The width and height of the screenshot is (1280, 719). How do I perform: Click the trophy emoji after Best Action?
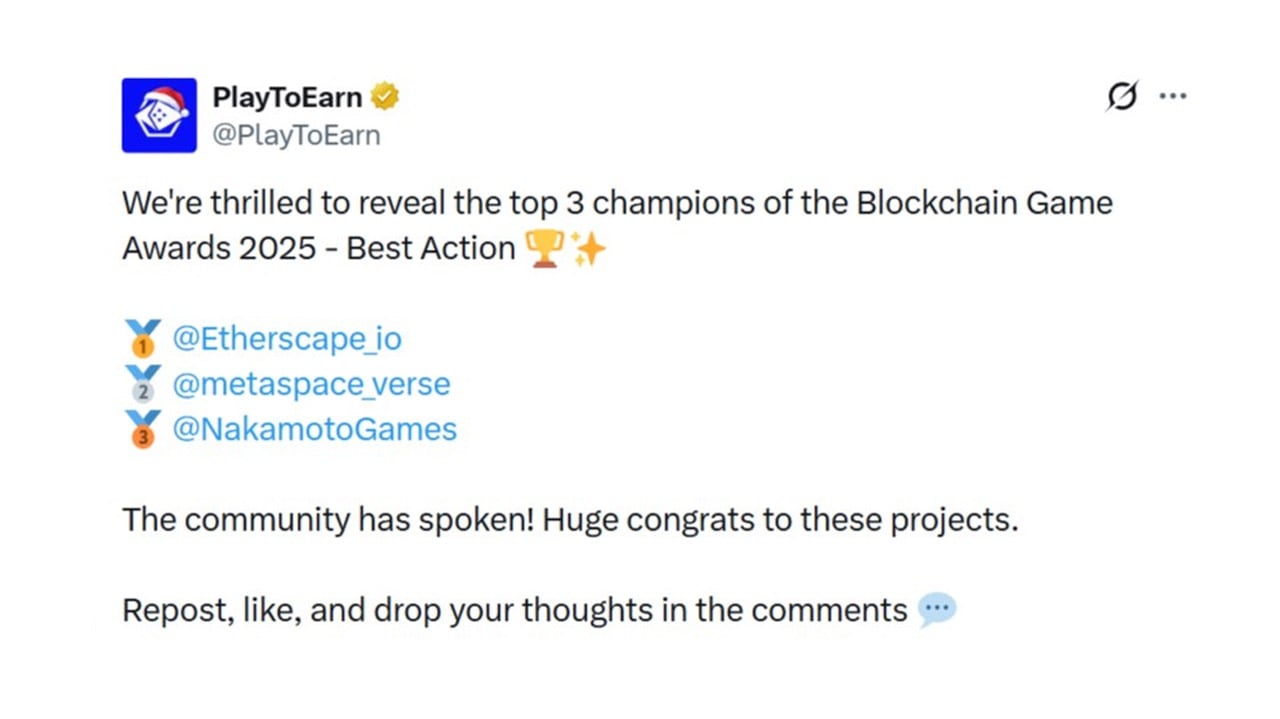point(544,249)
